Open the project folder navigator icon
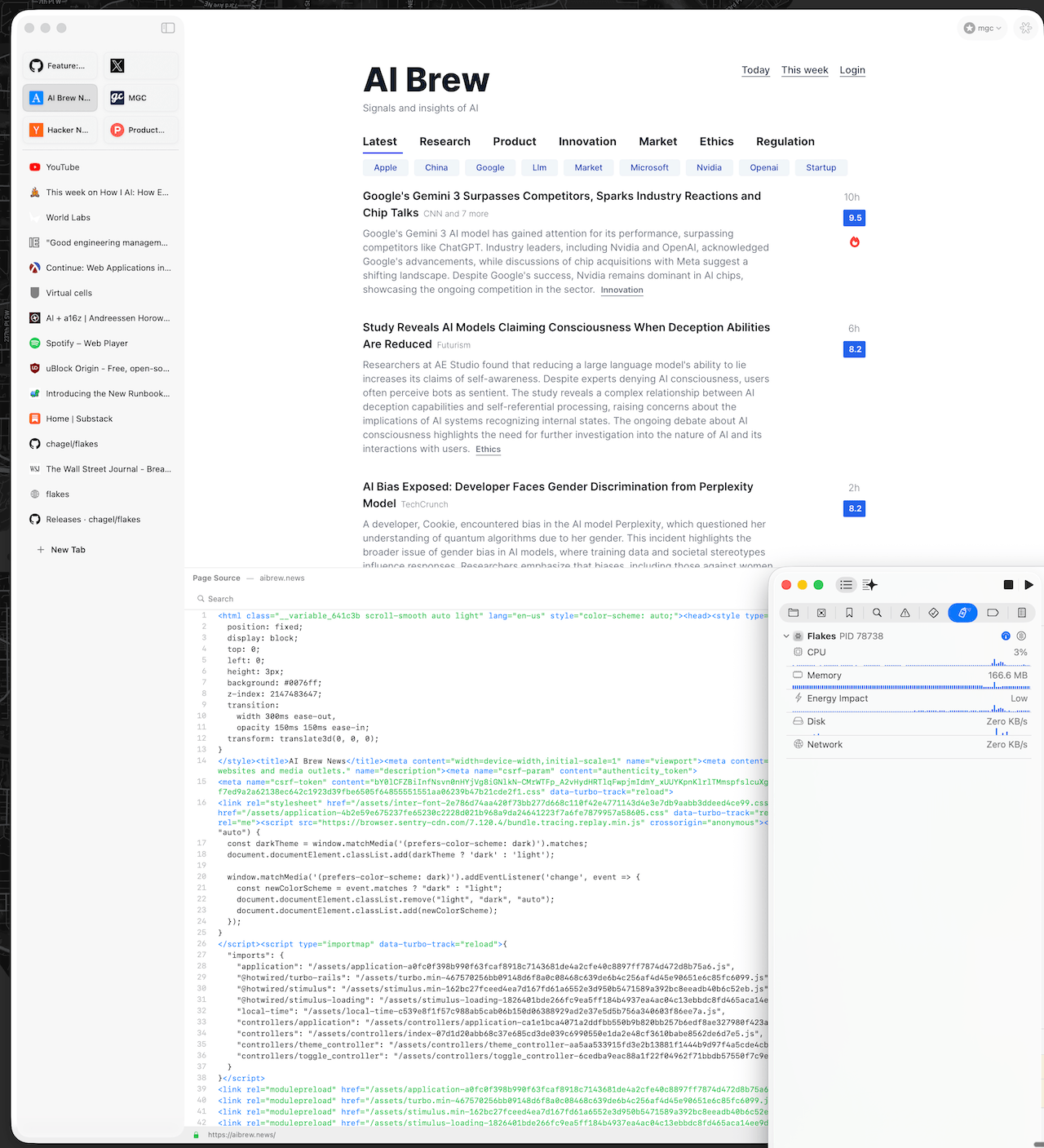 point(794,613)
